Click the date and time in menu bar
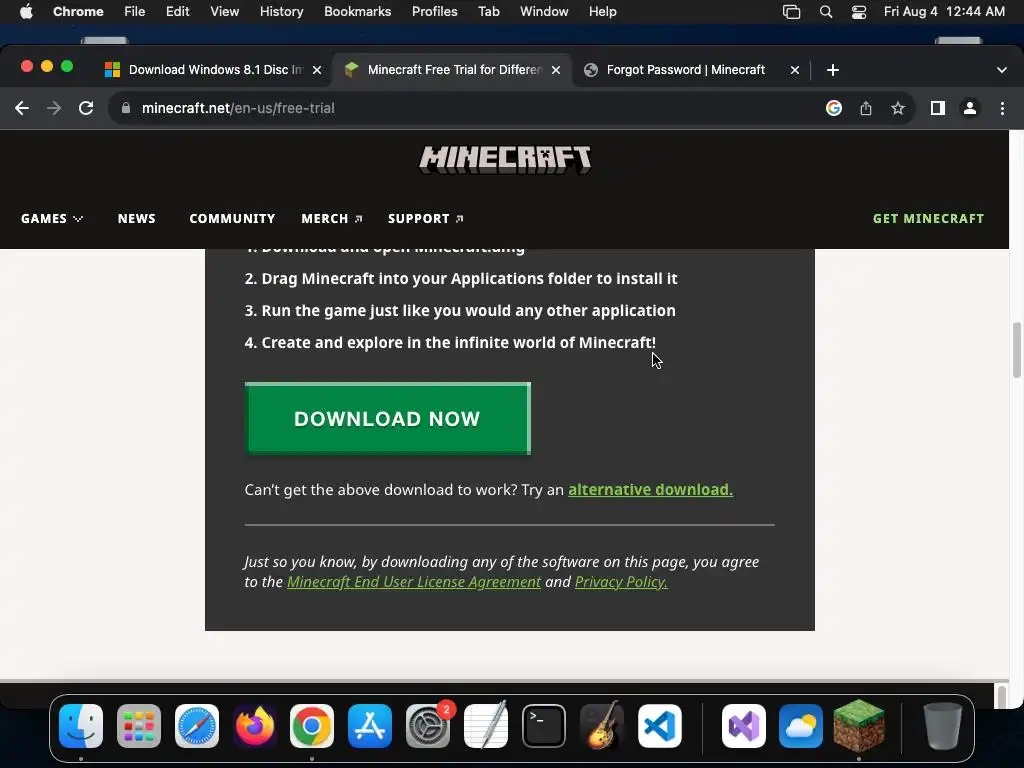The image size is (1024, 768). (944, 12)
